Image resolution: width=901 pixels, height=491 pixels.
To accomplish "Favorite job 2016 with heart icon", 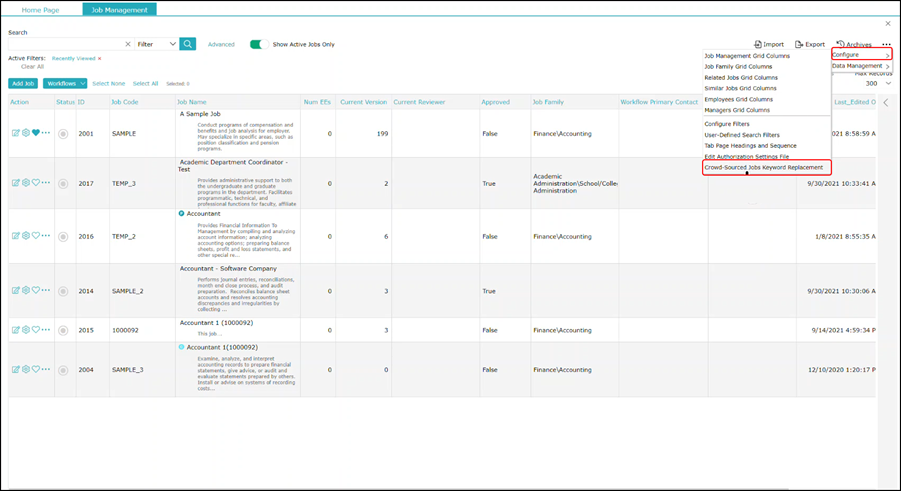I will tap(36, 236).
